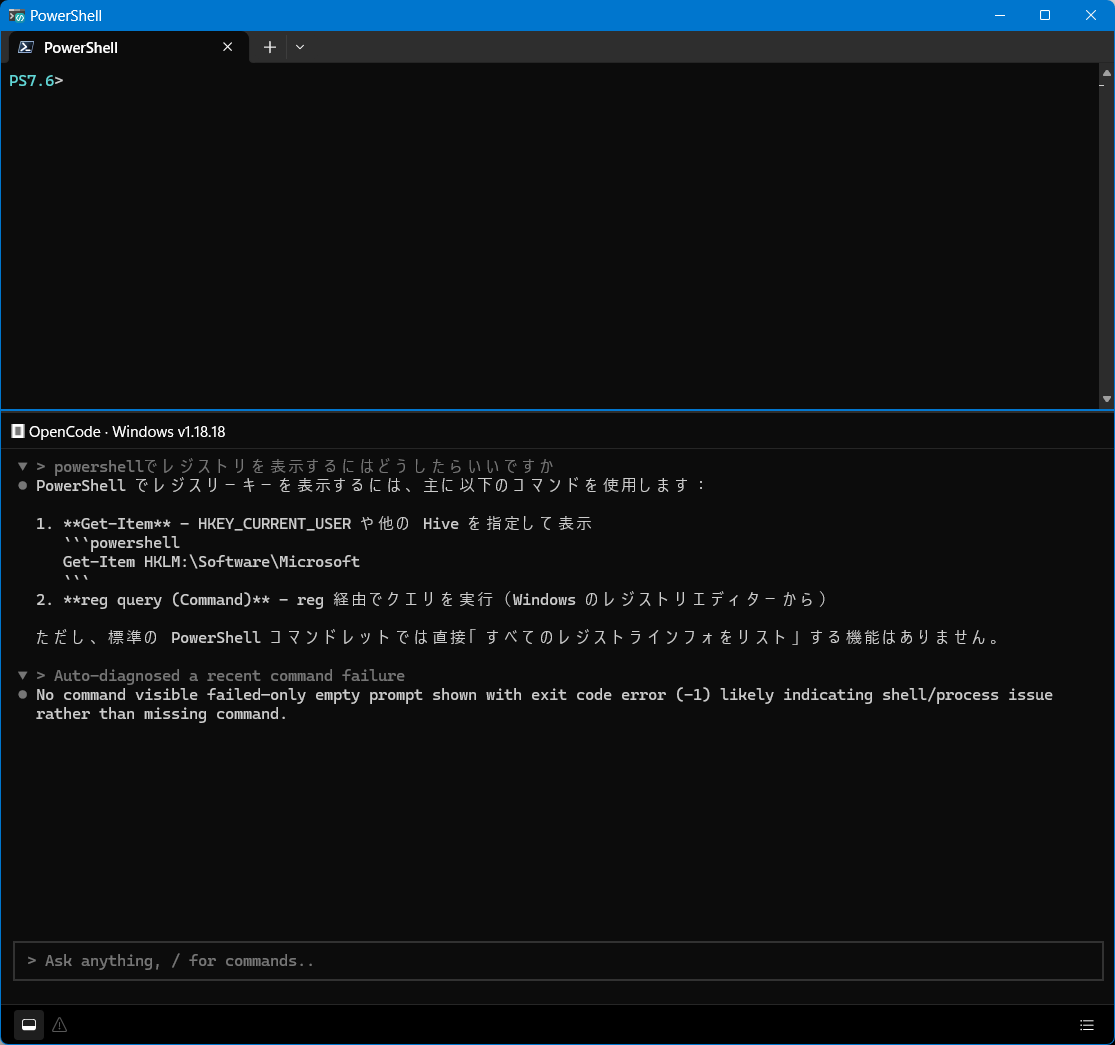Click the OpenCode panel logo icon

(x=18, y=432)
